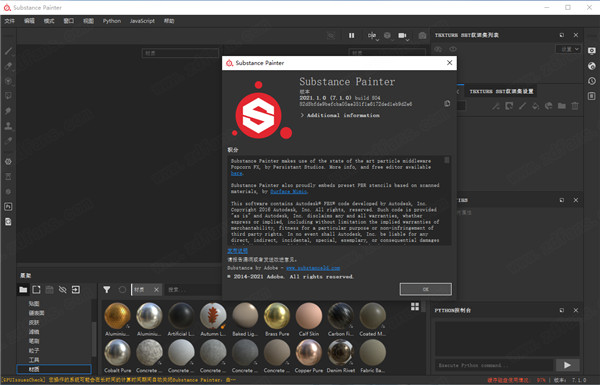Select the Polygon Fill tool
Image resolution: width=600 pixels, height=385 pixels.
point(8,96)
